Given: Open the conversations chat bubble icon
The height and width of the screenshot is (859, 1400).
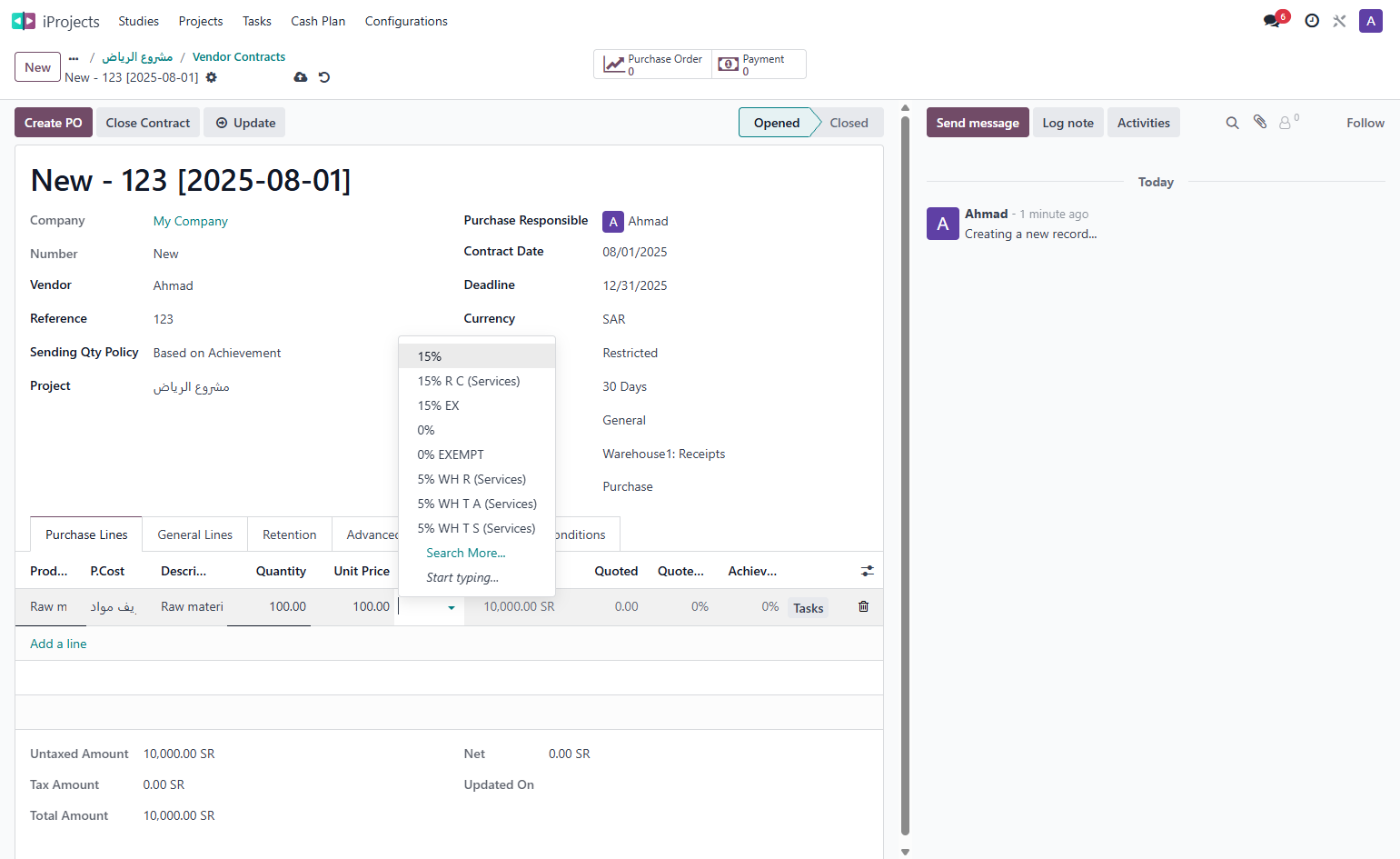Looking at the screenshot, I should click(1272, 21).
